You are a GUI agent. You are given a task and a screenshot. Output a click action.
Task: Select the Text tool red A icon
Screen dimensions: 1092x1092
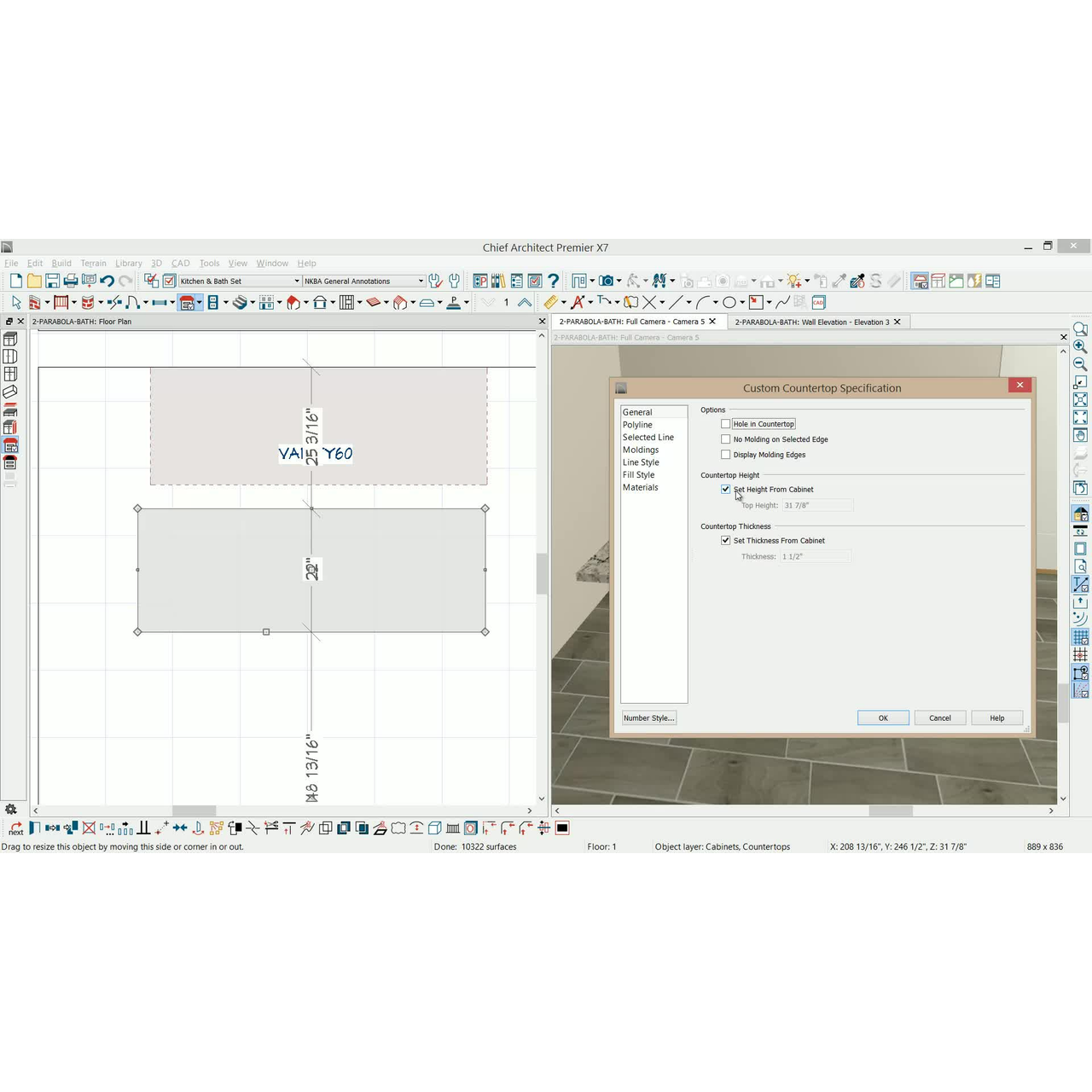click(578, 302)
